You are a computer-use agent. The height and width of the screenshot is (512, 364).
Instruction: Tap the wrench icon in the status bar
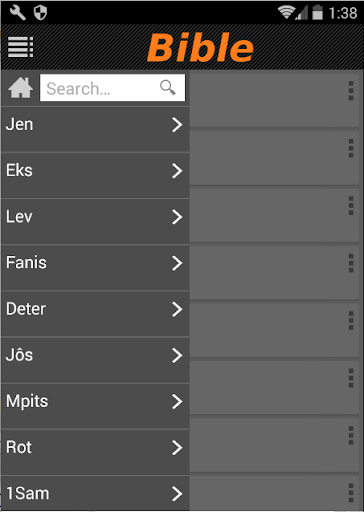[x=17, y=13]
